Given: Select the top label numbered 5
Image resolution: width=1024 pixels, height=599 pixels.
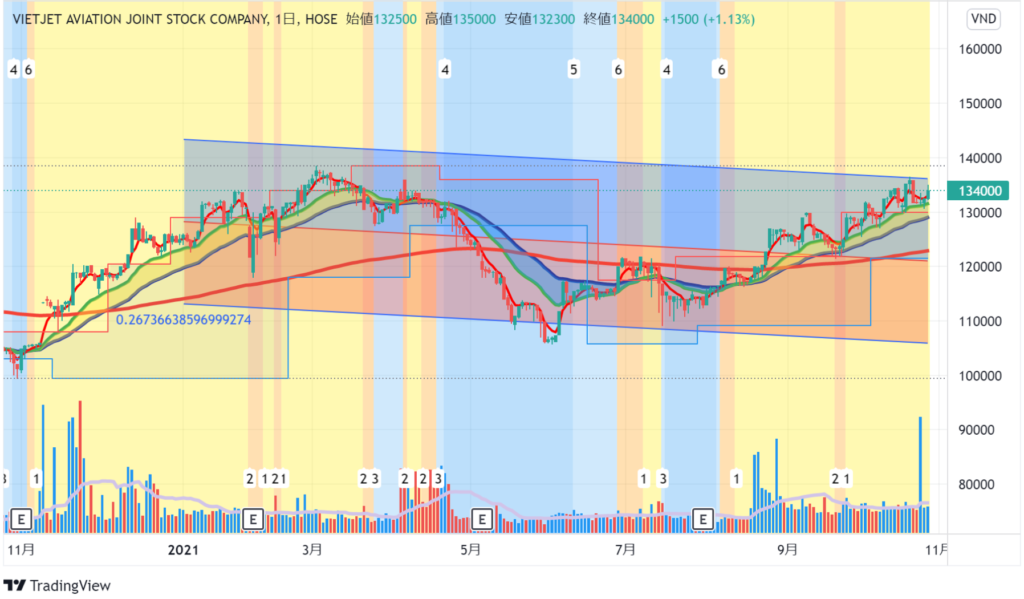Looking at the screenshot, I should [573, 69].
